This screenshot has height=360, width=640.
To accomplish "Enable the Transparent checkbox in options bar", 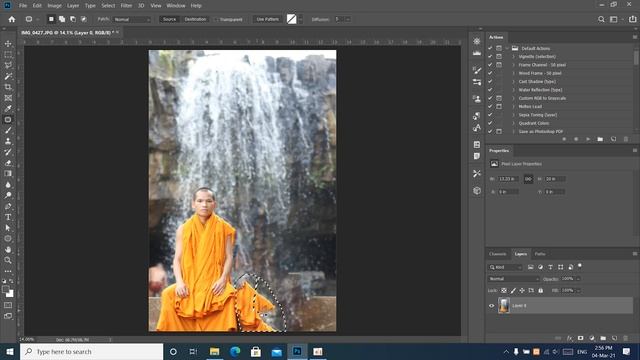I will [x=217, y=20].
